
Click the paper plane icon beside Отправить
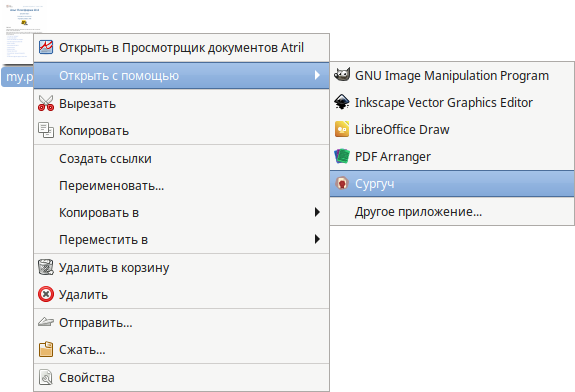(x=46, y=322)
